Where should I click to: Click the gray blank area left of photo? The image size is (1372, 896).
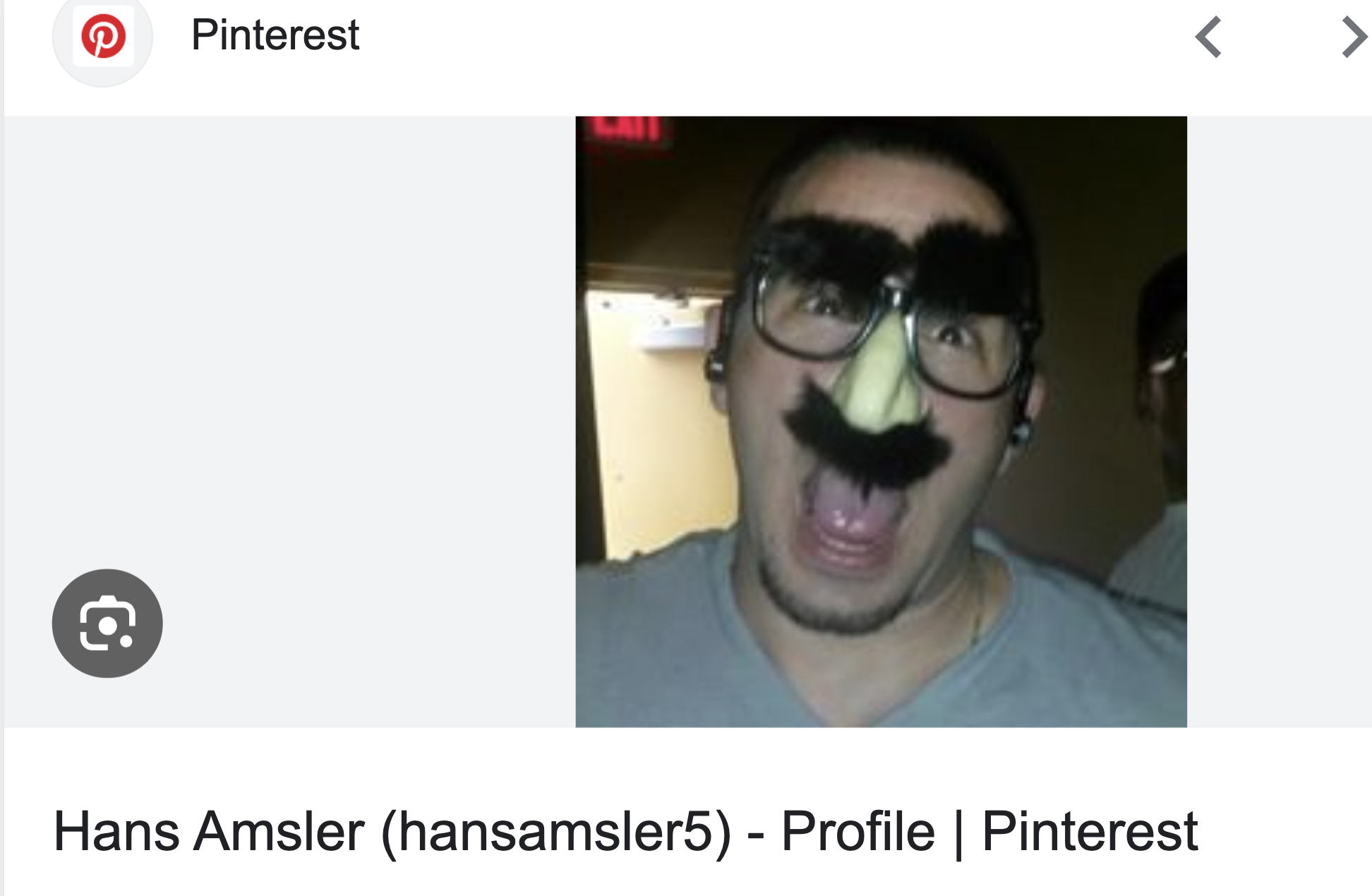tap(289, 422)
